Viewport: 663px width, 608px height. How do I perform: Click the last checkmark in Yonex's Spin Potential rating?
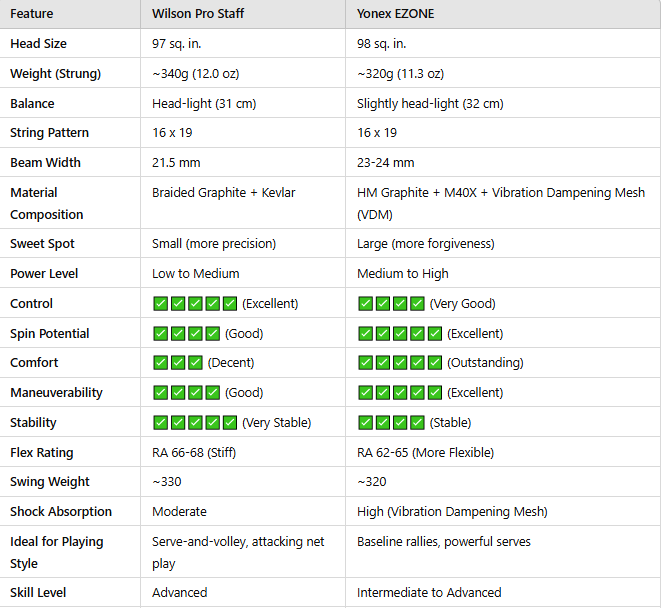[435, 333]
